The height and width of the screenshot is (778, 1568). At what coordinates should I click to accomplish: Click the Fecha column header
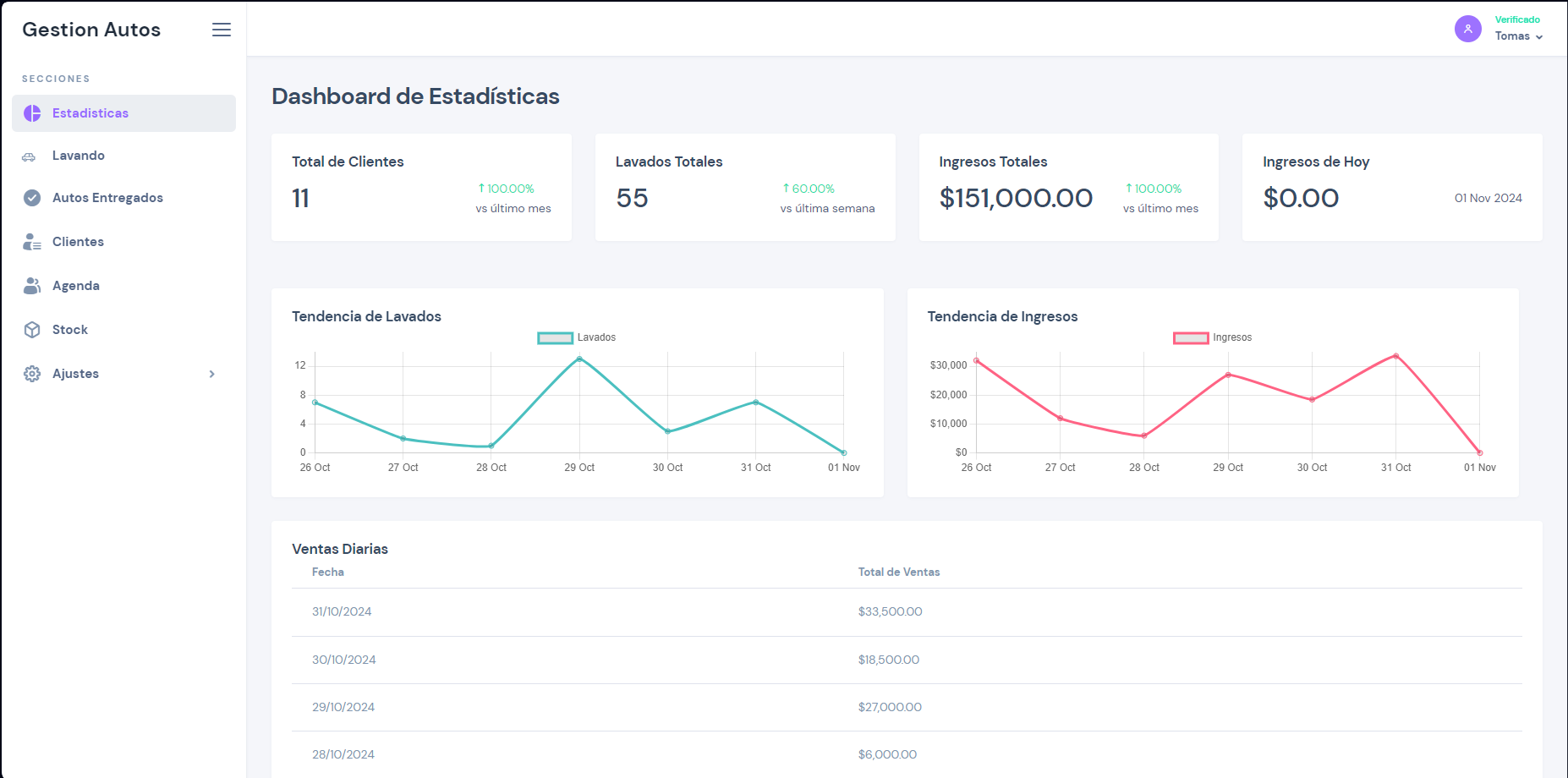coord(328,573)
